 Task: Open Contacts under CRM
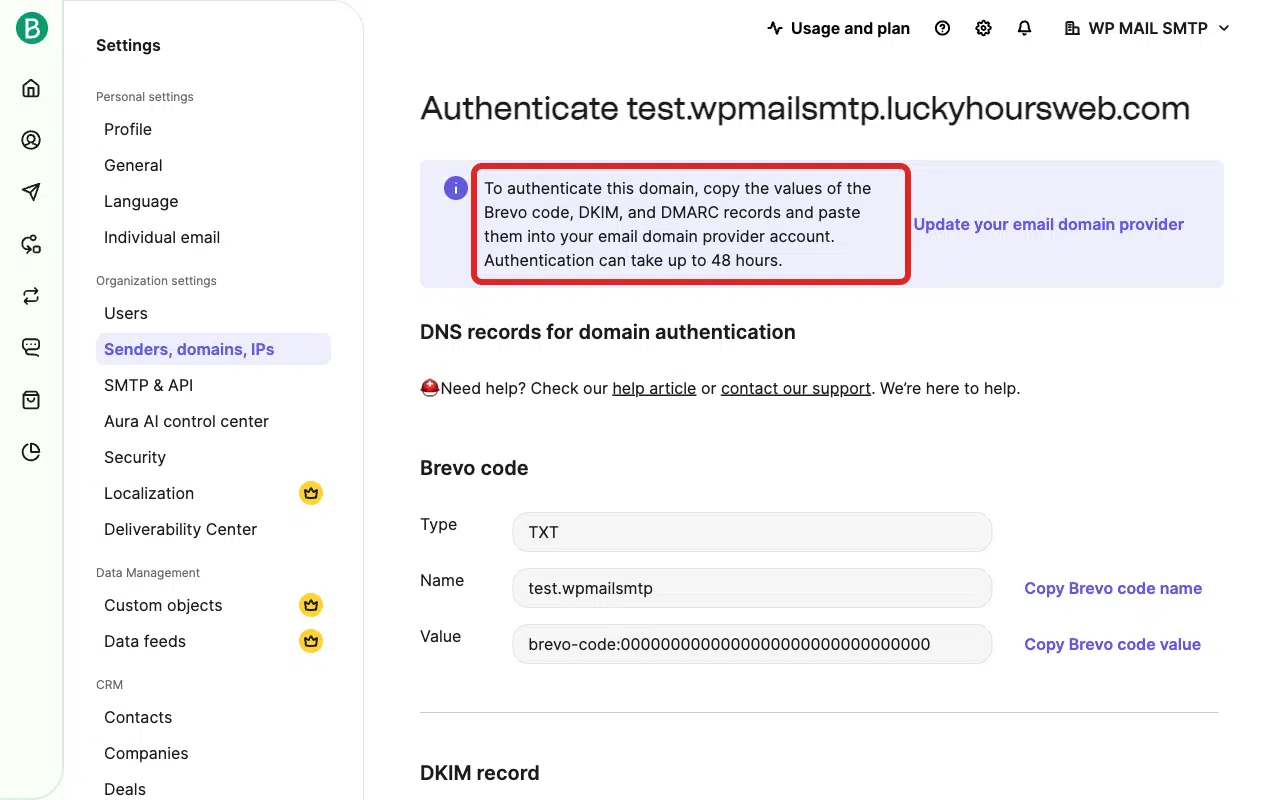click(x=138, y=717)
